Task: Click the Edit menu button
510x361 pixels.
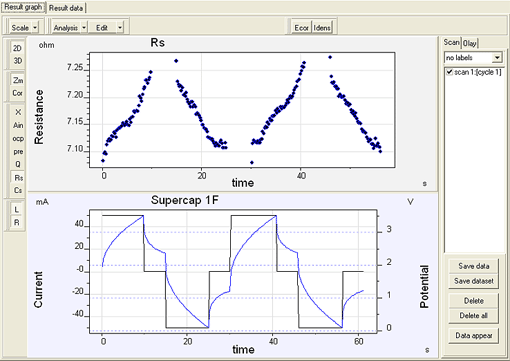Action: click(102, 28)
